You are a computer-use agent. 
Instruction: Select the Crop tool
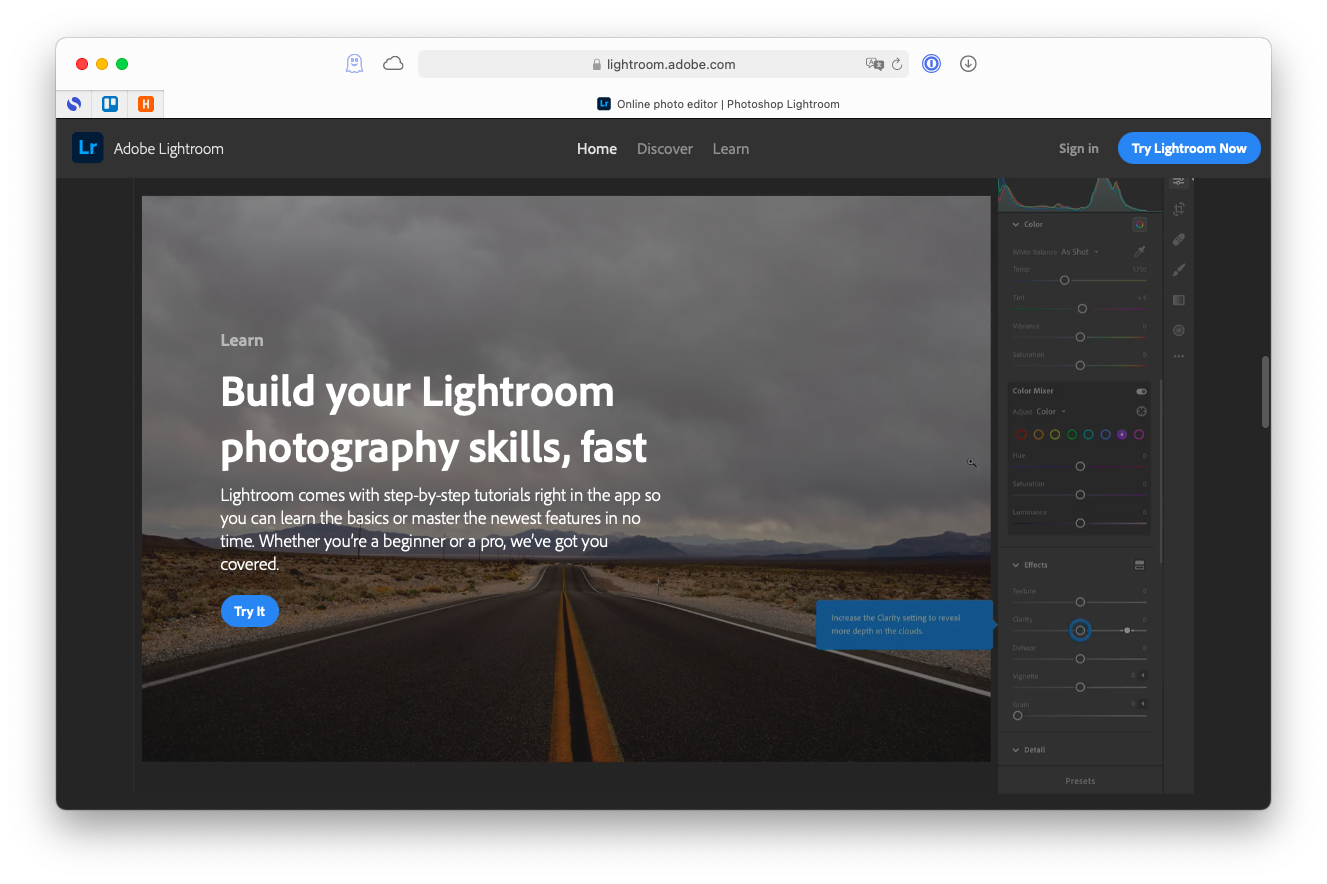tap(1178, 209)
